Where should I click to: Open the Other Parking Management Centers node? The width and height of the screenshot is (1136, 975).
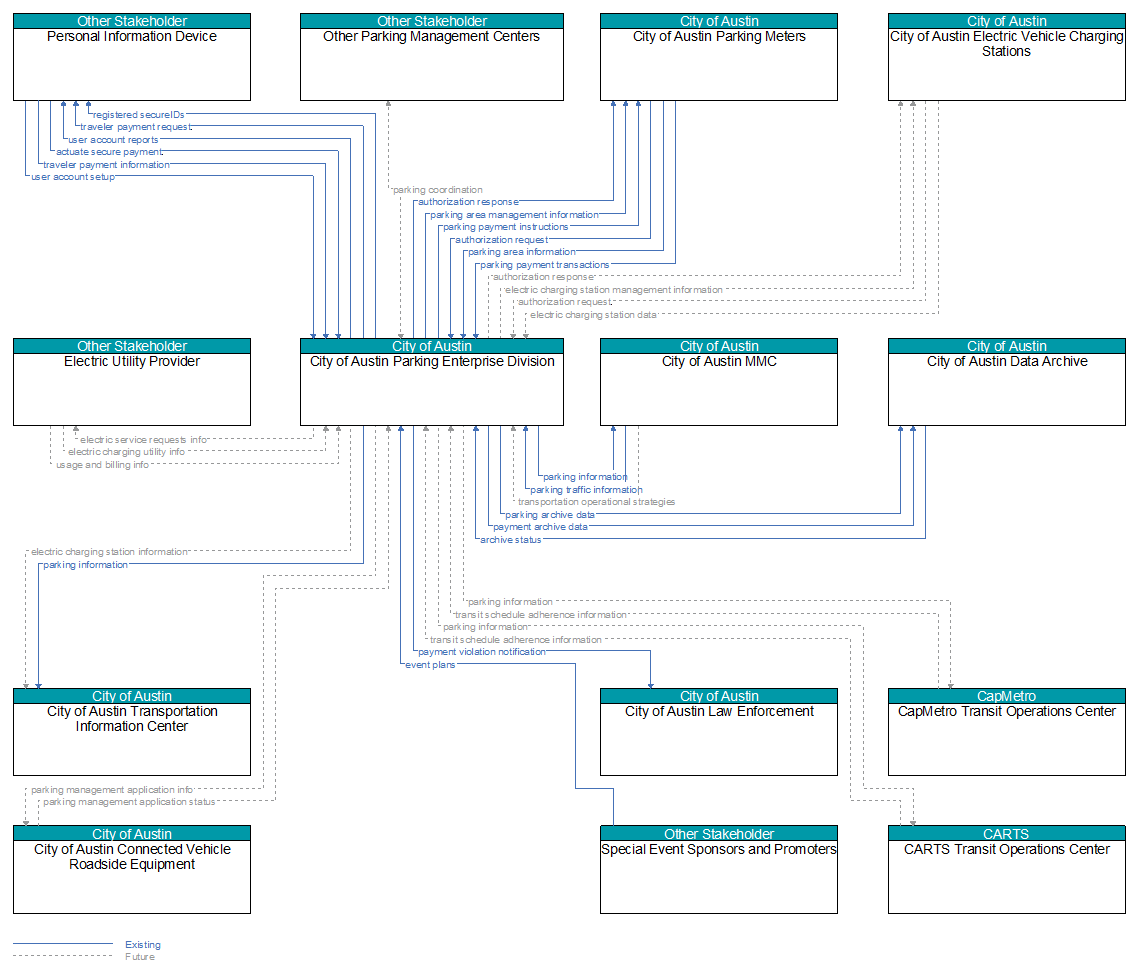pyautogui.click(x=432, y=57)
